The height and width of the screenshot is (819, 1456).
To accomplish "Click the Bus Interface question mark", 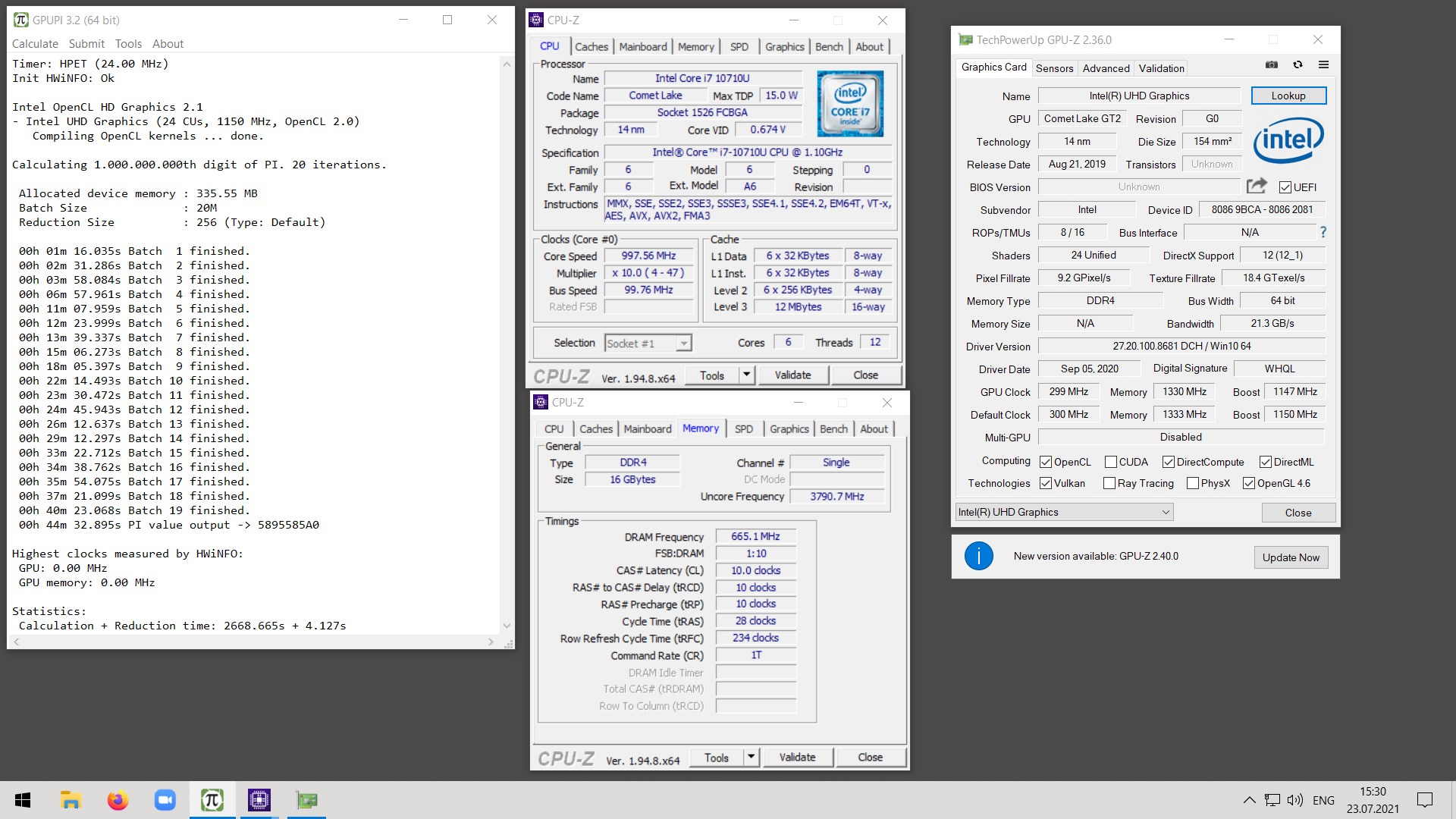I will click(1323, 232).
